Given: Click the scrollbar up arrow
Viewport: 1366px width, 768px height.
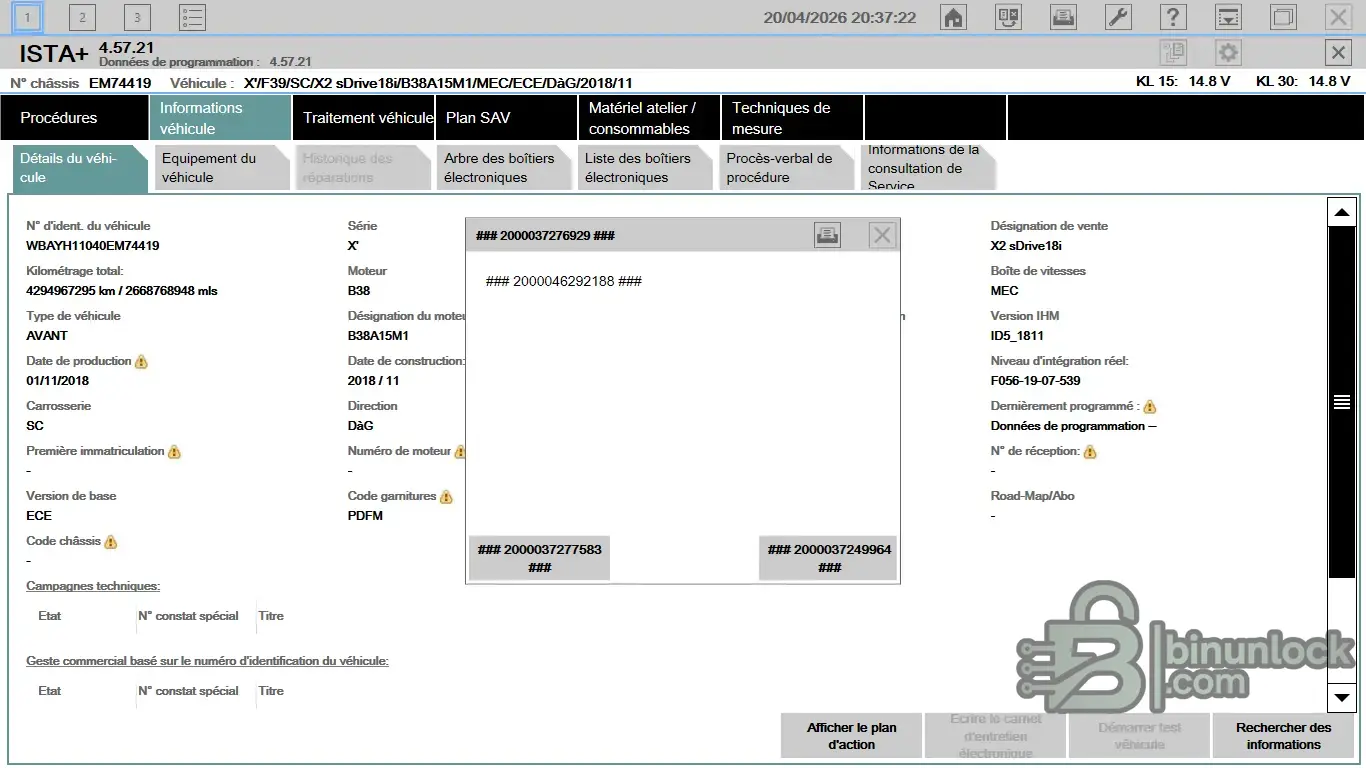Looking at the screenshot, I should coord(1340,212).
